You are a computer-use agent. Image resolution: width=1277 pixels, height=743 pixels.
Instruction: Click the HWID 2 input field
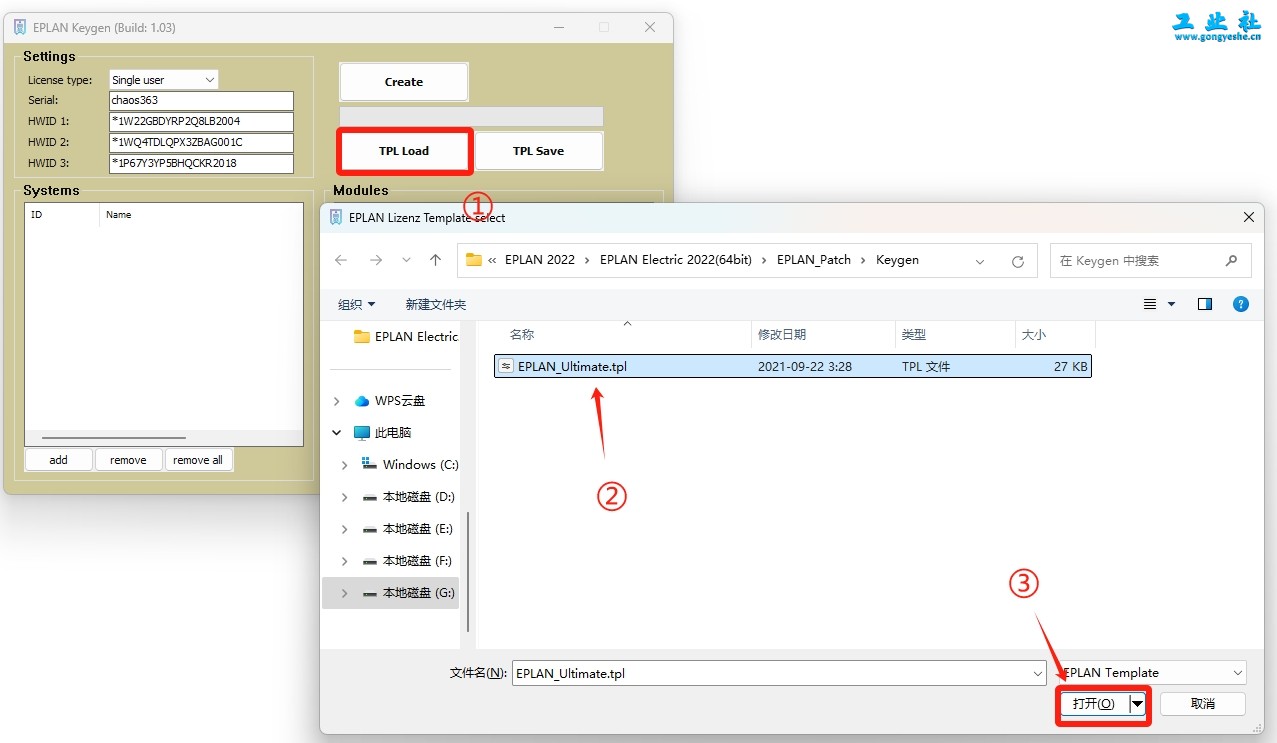201,142
